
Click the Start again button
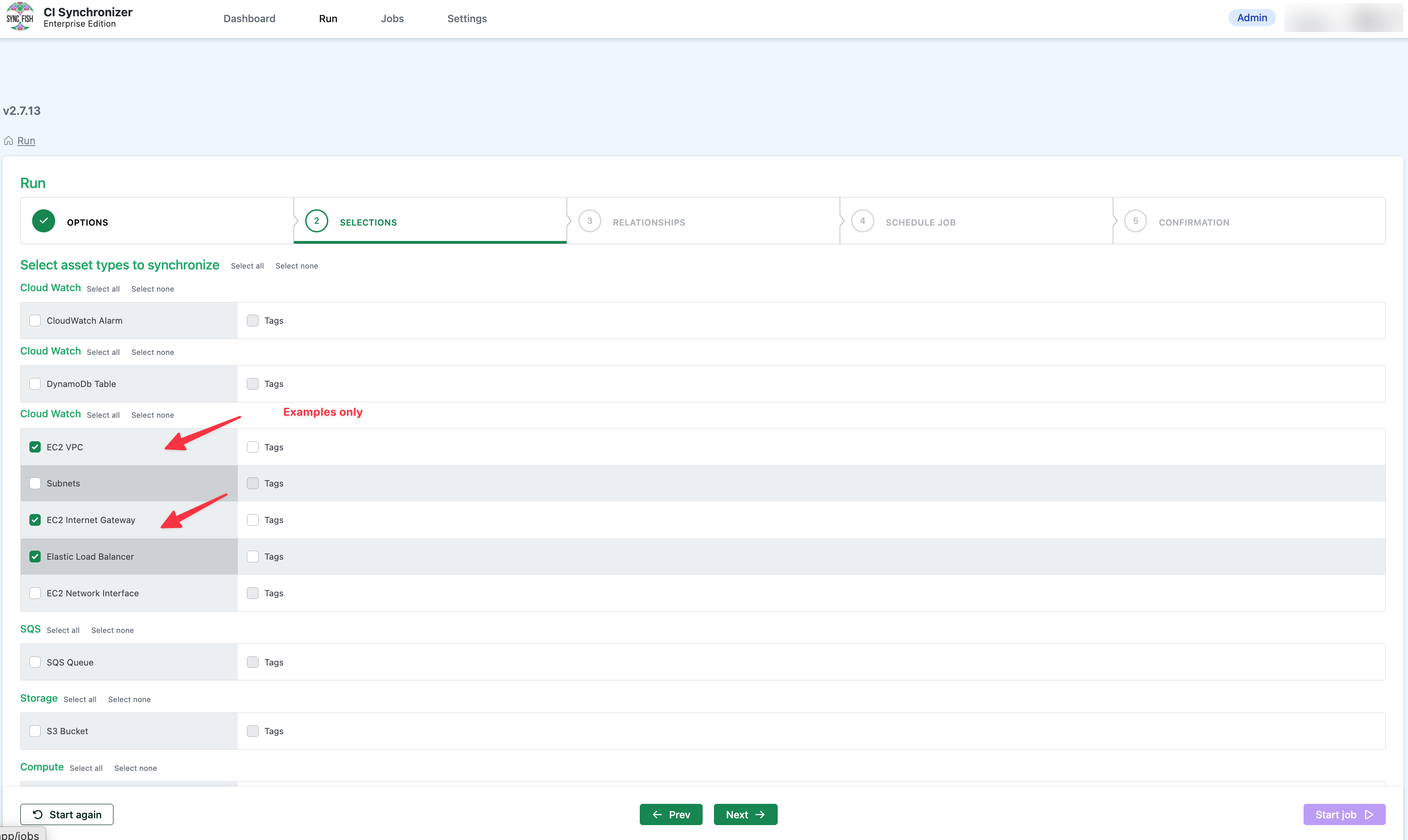click(67, 815)
